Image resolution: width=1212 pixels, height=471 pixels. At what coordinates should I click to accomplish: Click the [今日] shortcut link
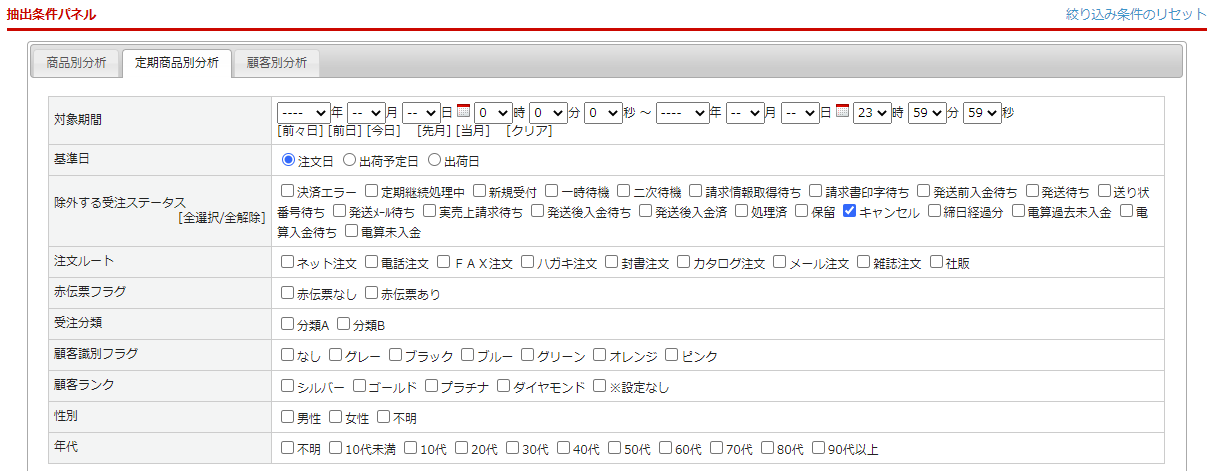click(x=384, y=131)
